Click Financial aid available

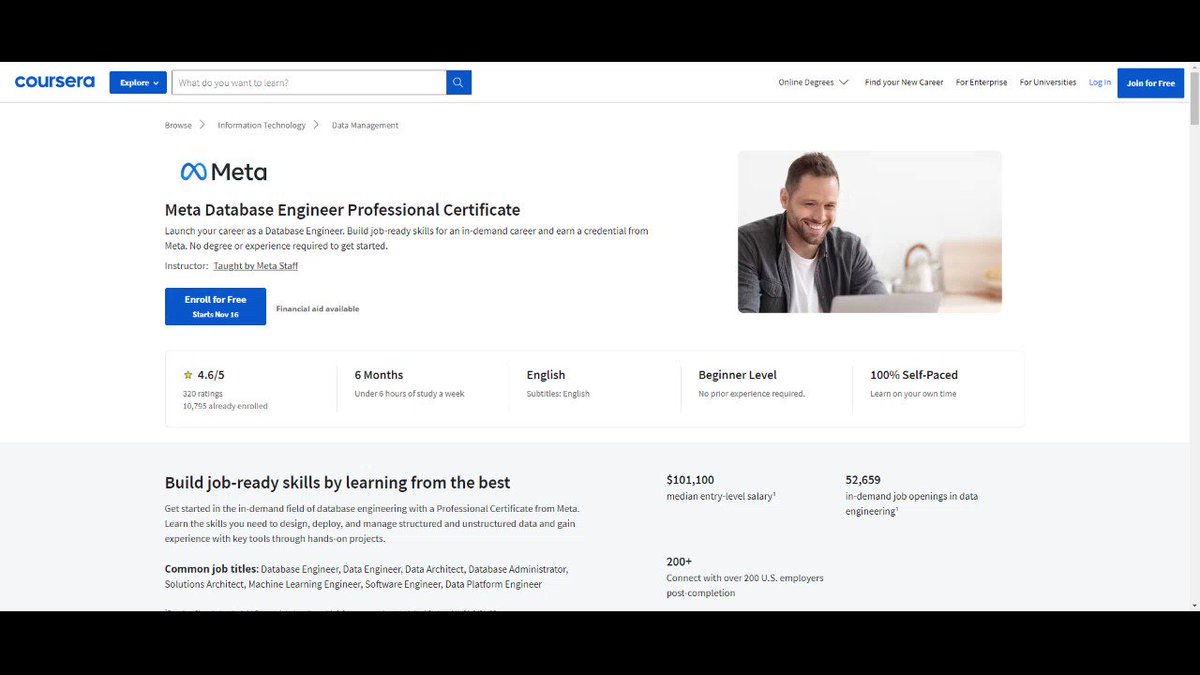(317, 309)
